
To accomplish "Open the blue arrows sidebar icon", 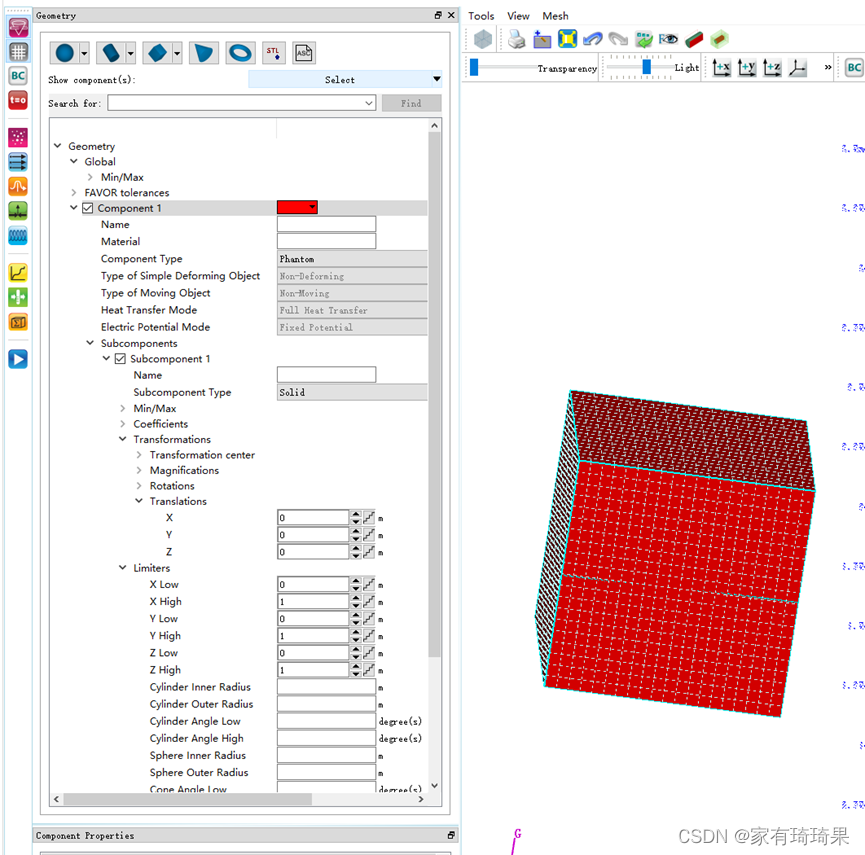I will pyautogui.click(x=18, y=162).
